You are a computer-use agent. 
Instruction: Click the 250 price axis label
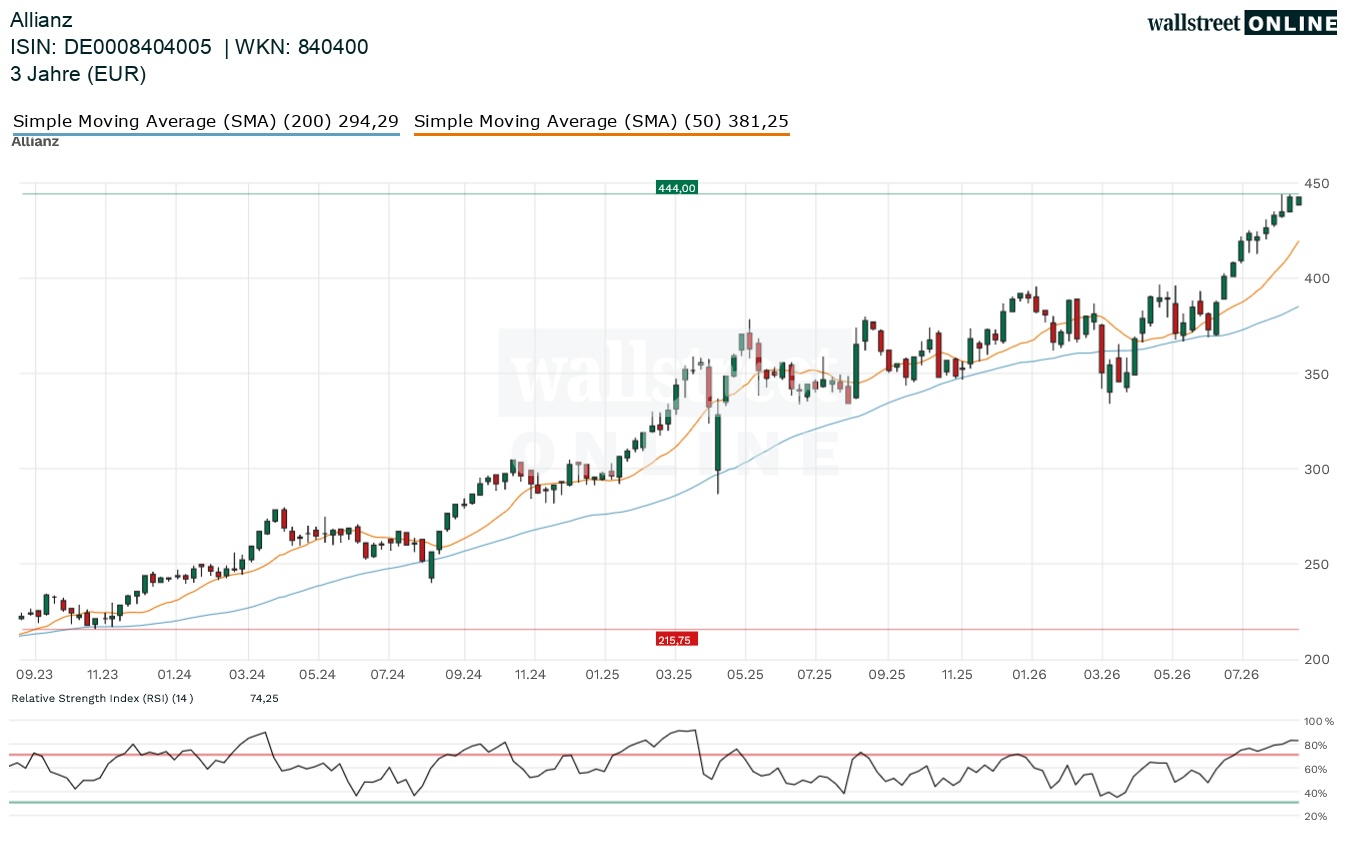[1317, 564]
